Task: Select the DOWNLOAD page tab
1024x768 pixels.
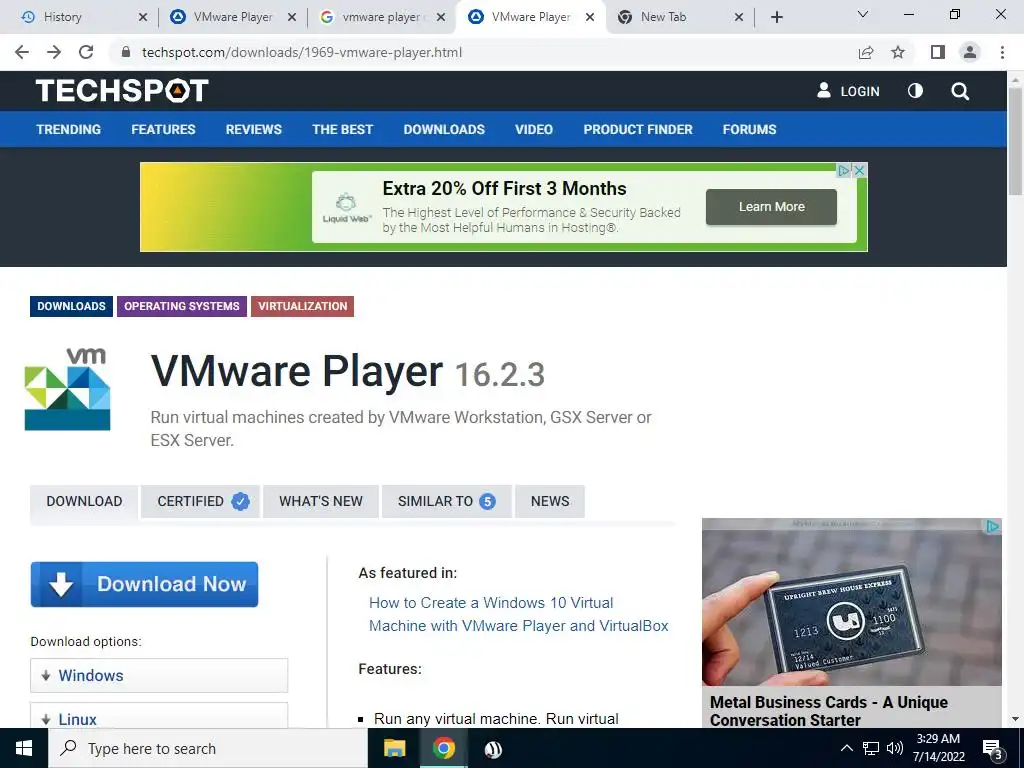Action: pos(84,501)
